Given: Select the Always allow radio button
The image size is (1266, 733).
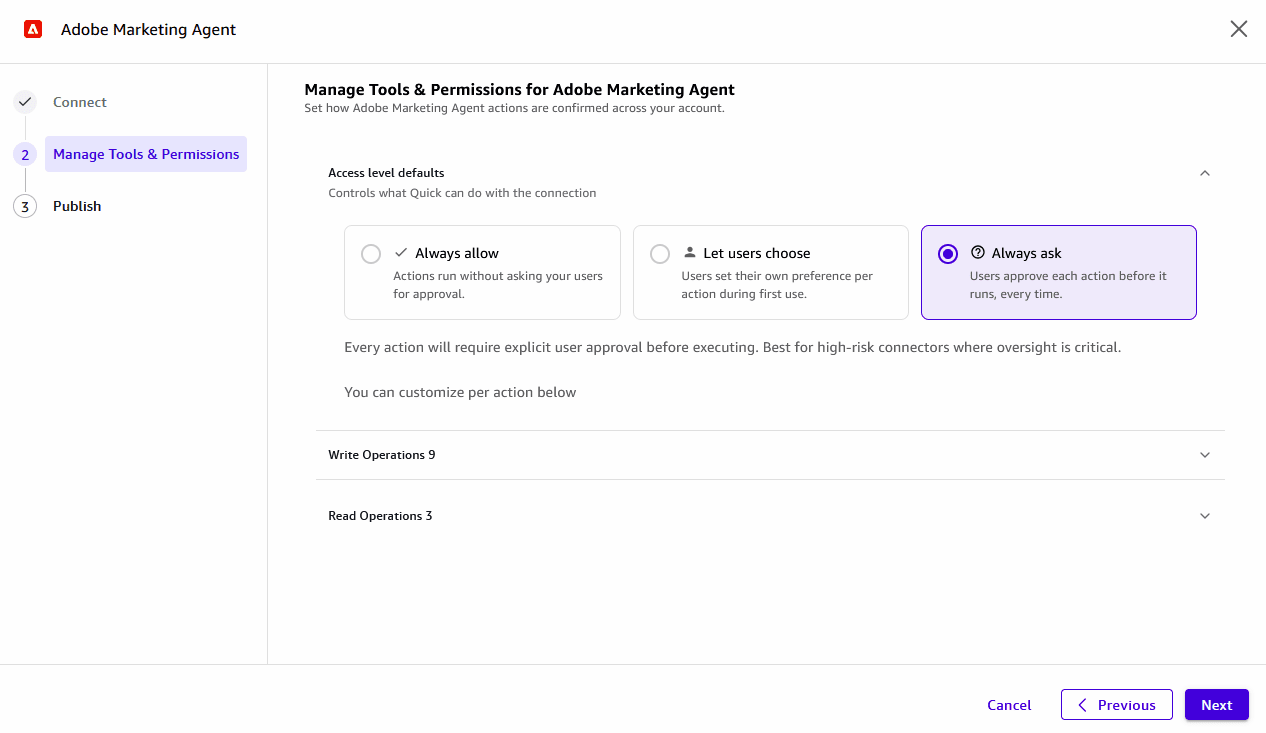Looking at the screenshot, I should coord(371,254).
